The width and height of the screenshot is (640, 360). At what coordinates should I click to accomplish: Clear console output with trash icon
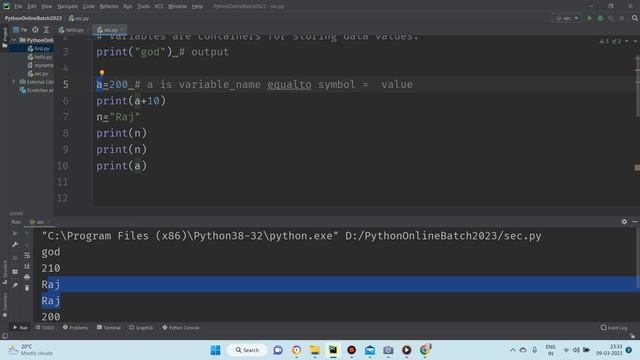pyautogui.click(x=27, y=288)
